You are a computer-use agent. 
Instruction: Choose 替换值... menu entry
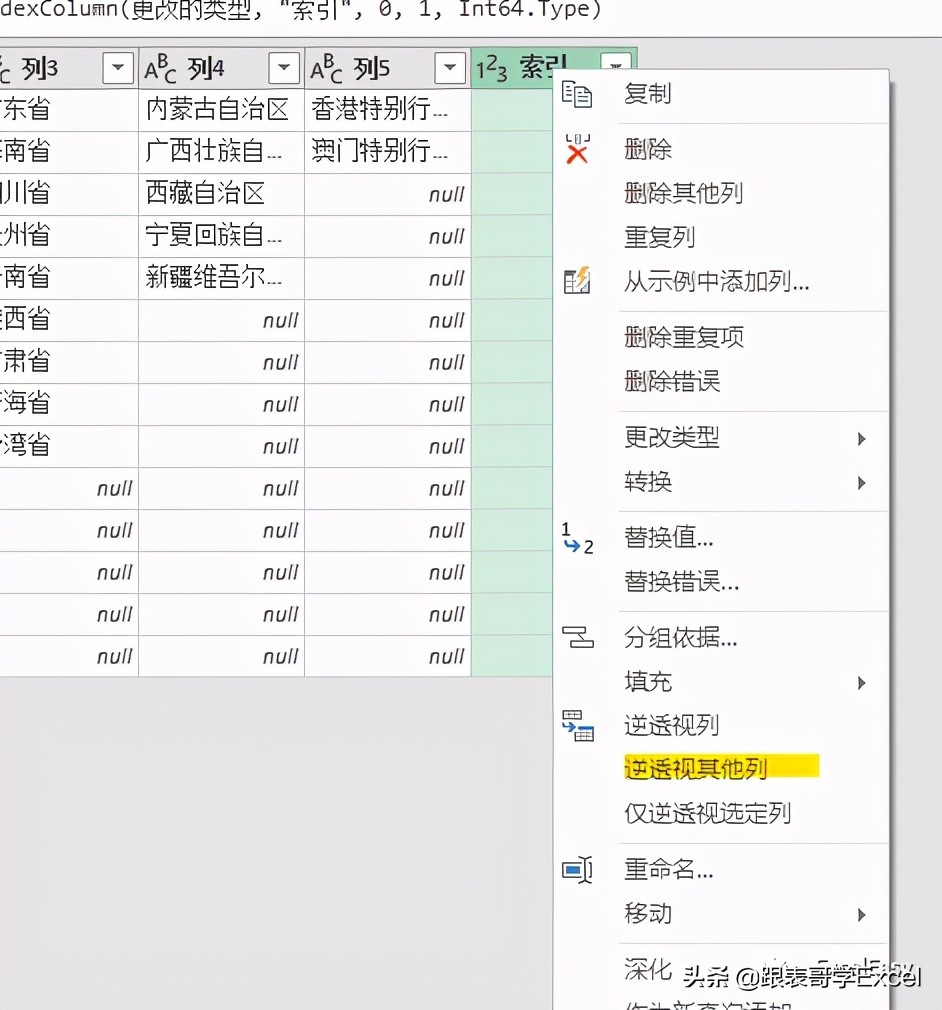click(x=669, y=537)
